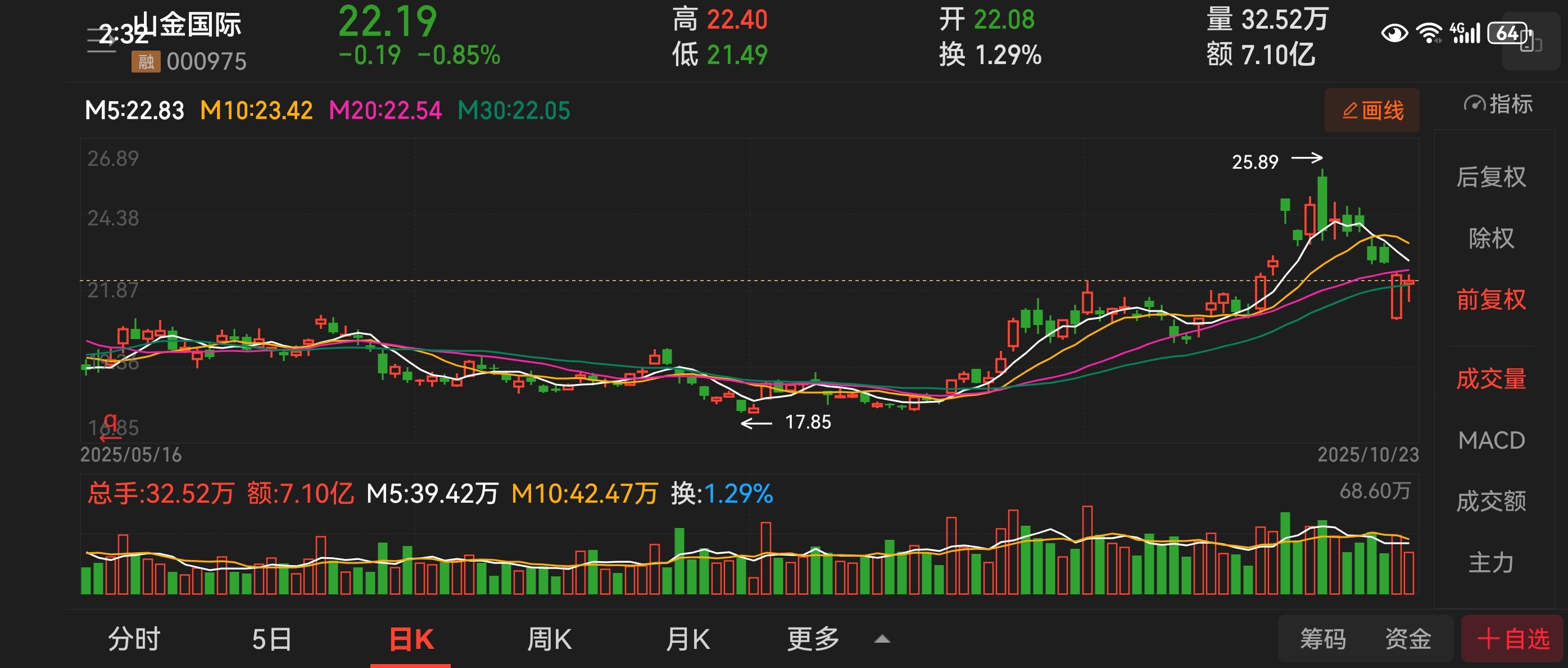
Task: Switch to the 周K weekly tab
Action: tap(549, 639)
